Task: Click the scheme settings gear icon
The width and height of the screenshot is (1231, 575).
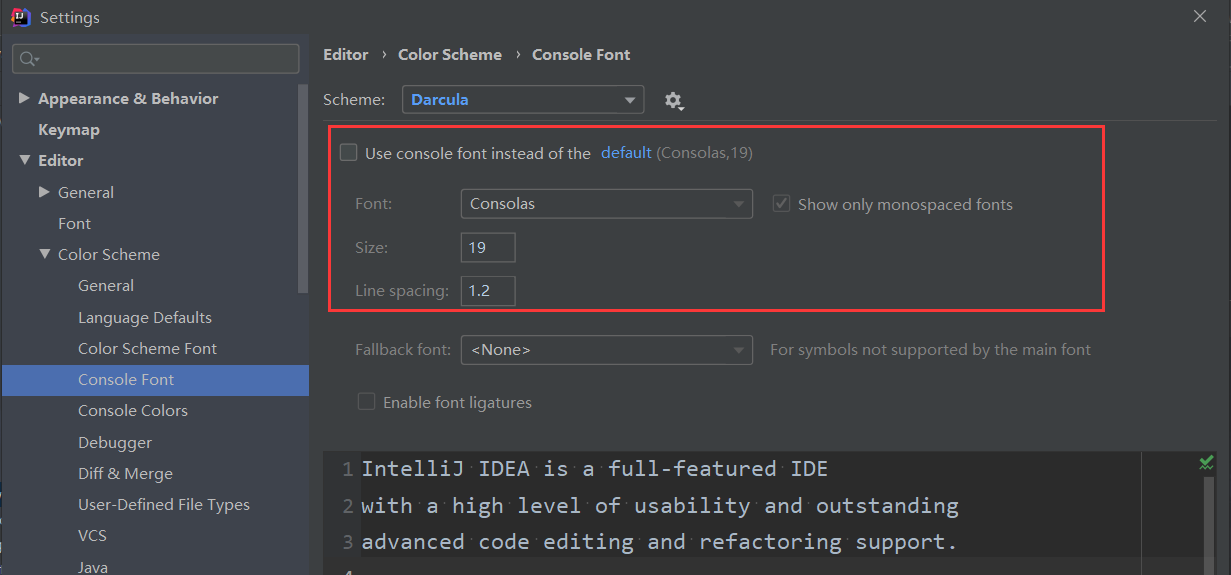Action: click(673, 100)
